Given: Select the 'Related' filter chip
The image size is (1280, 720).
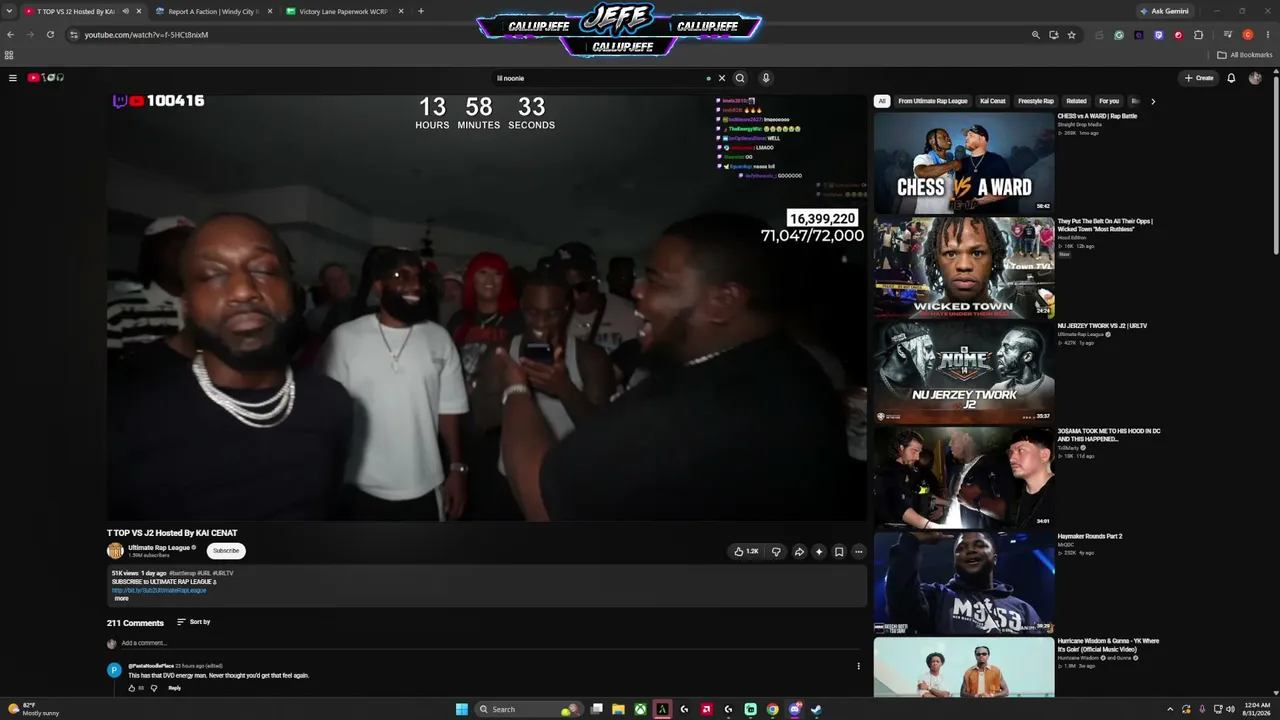Looking at the screenshot, I should click(x=1076, y=101).
